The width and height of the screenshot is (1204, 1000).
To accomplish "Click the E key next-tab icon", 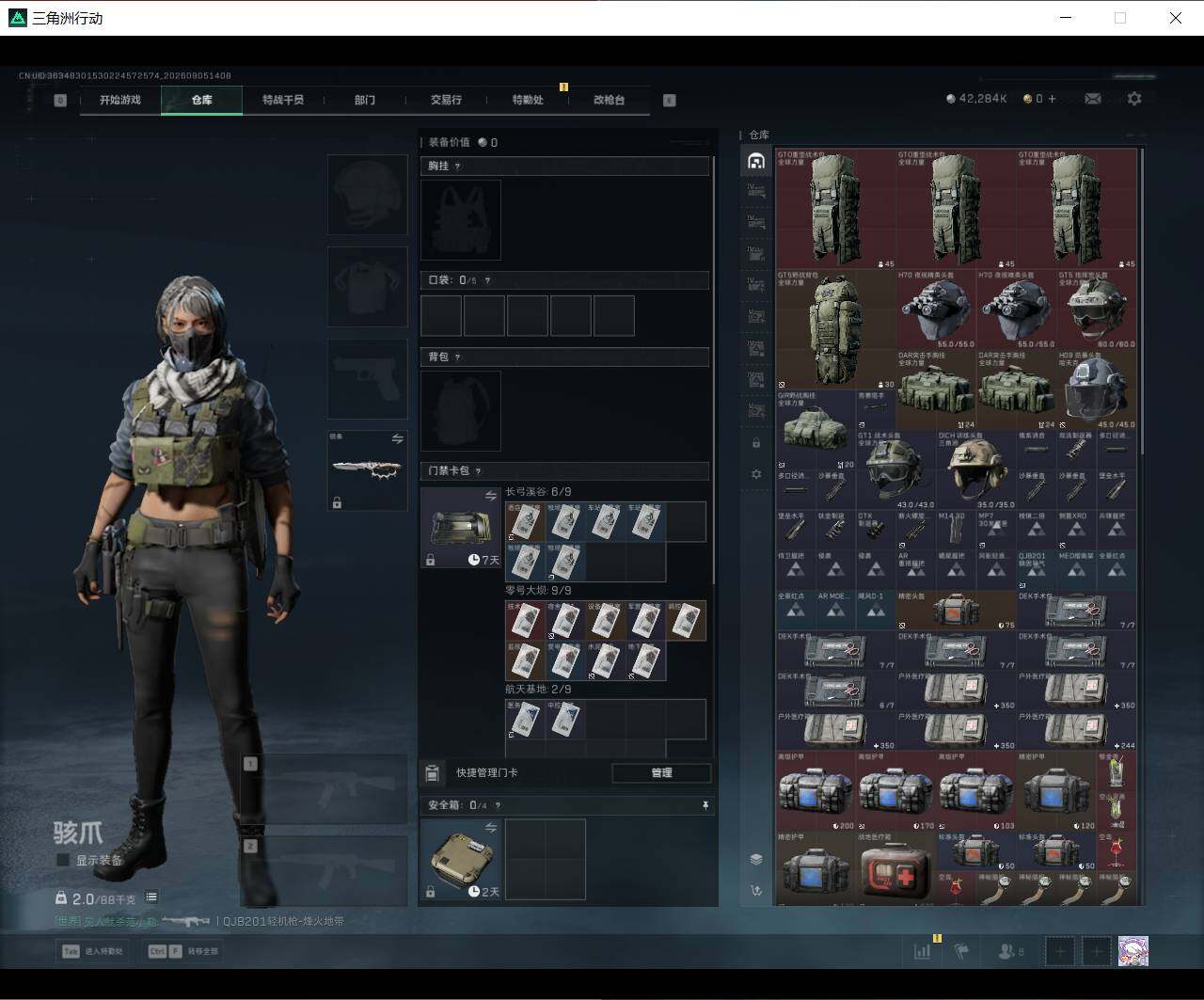I will (x=670, y=100).
